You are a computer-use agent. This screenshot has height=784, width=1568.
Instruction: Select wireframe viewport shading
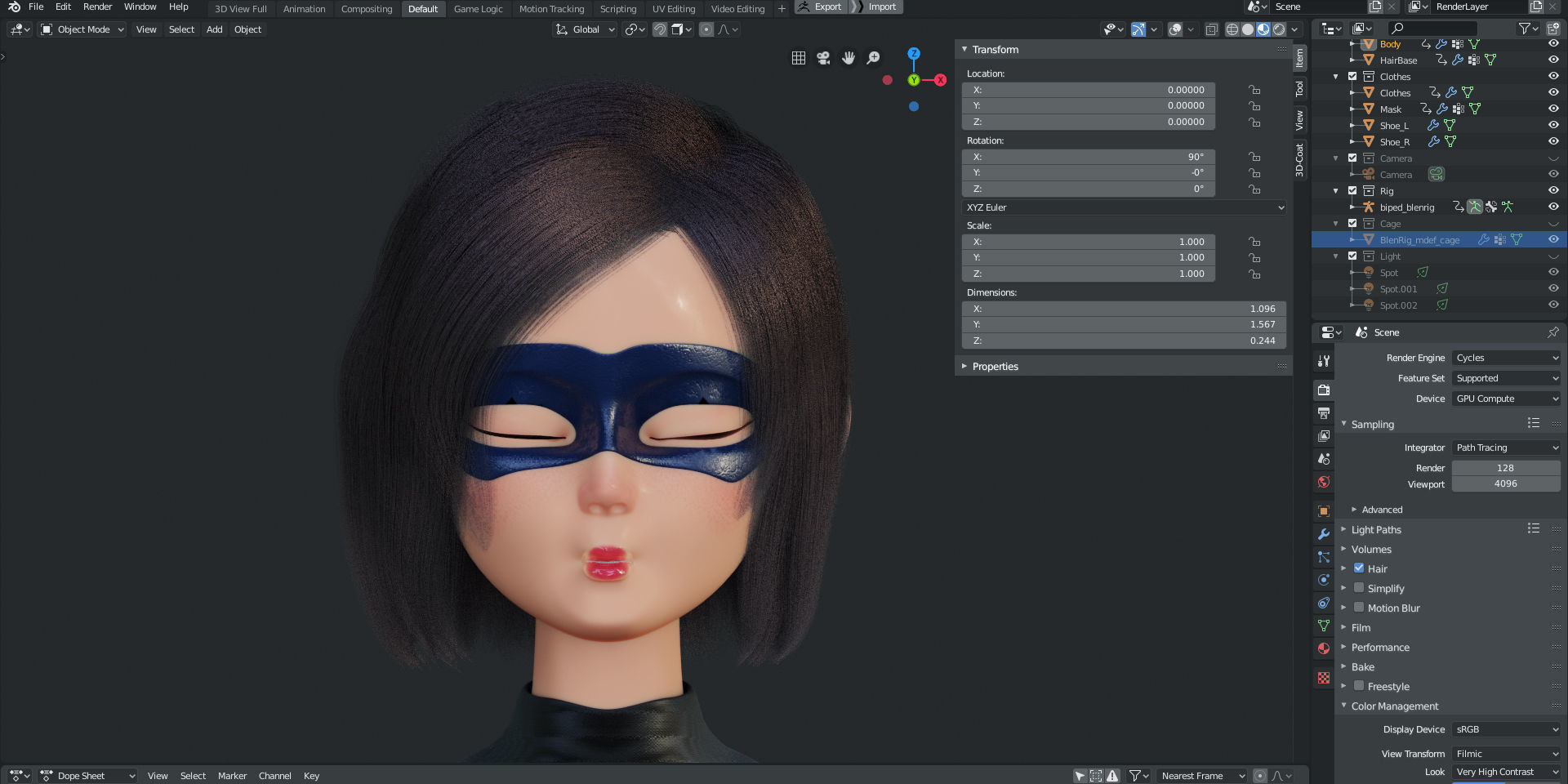tap(1232, 29)
